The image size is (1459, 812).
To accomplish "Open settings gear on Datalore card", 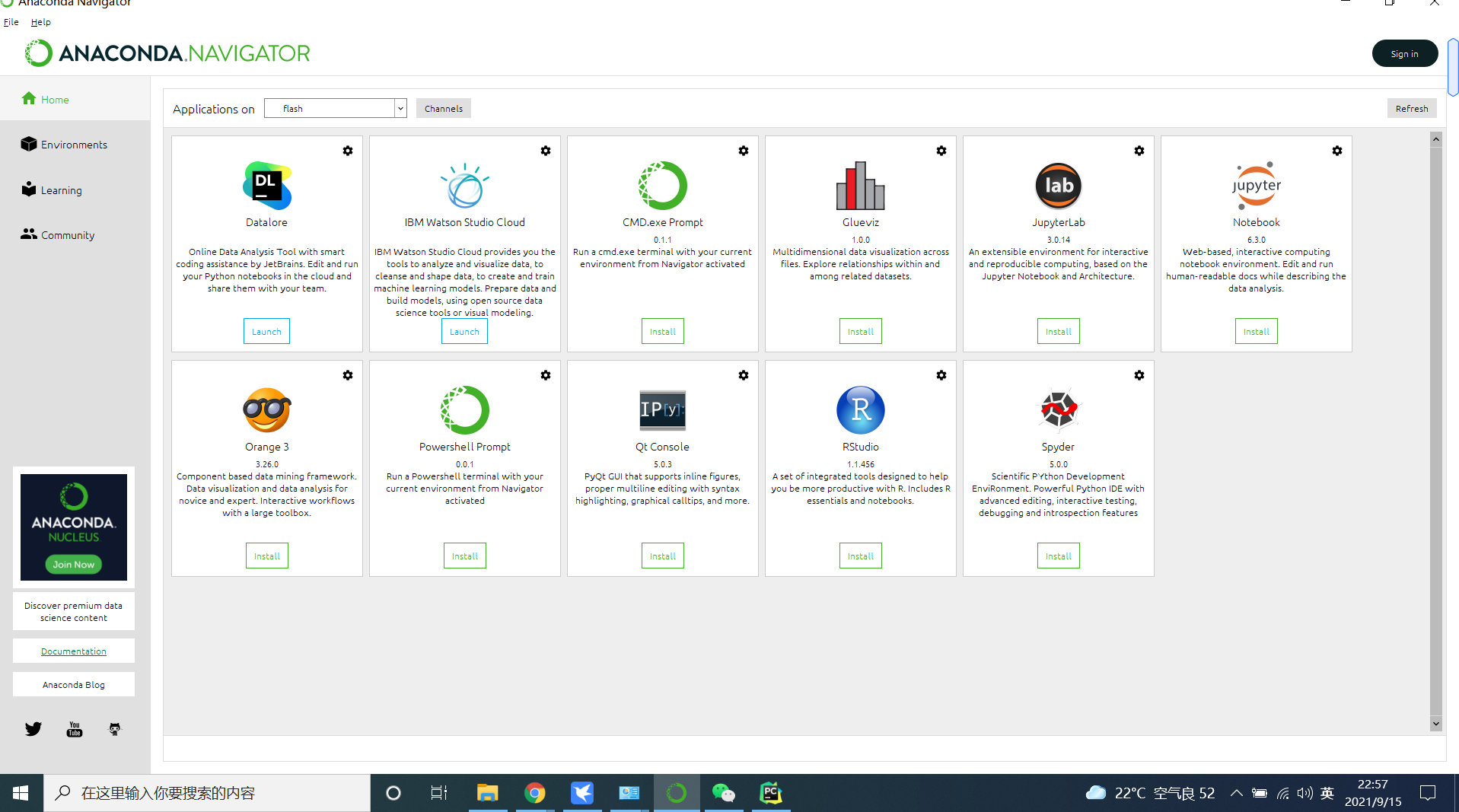I will coord(348,151).
